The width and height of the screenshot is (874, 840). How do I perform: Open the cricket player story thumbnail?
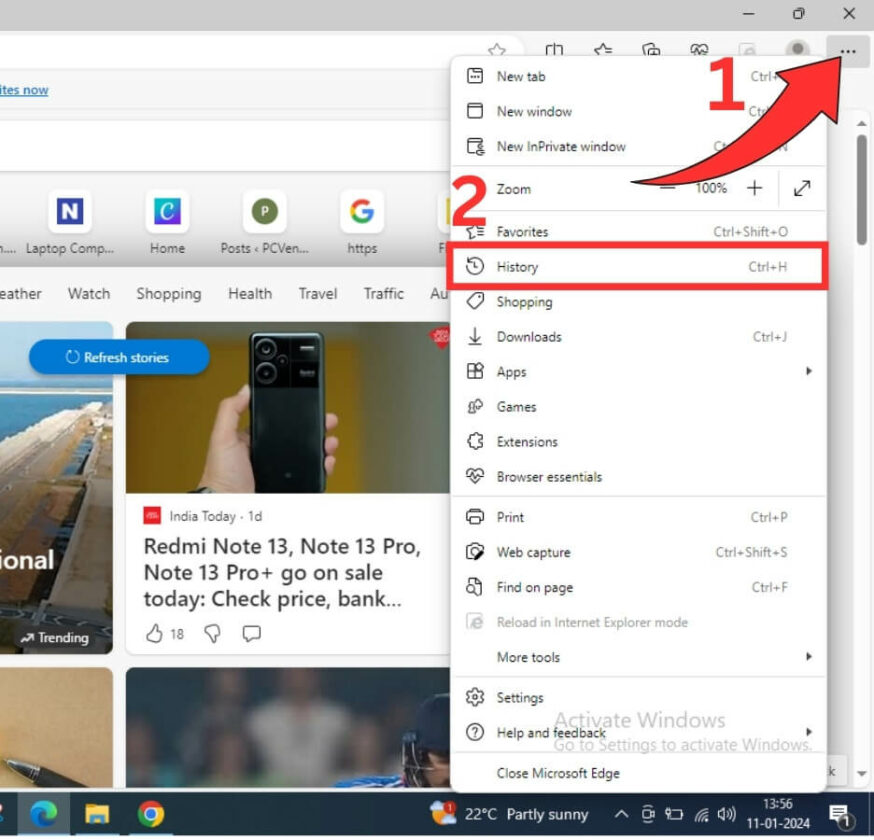click(288, 727)
